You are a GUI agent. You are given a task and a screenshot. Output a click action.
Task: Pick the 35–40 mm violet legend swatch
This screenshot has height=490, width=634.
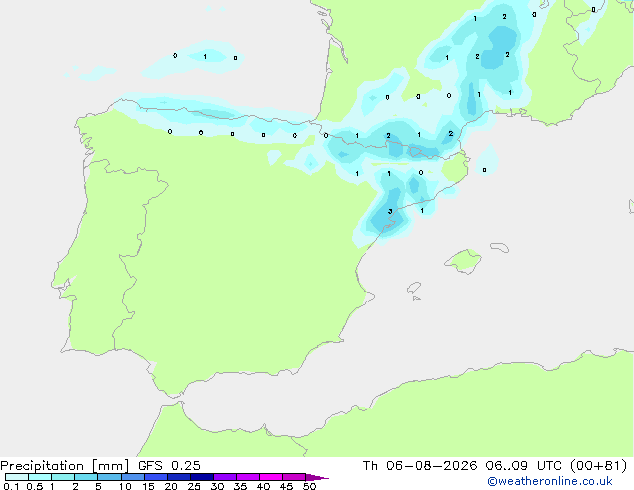(248, 477)
